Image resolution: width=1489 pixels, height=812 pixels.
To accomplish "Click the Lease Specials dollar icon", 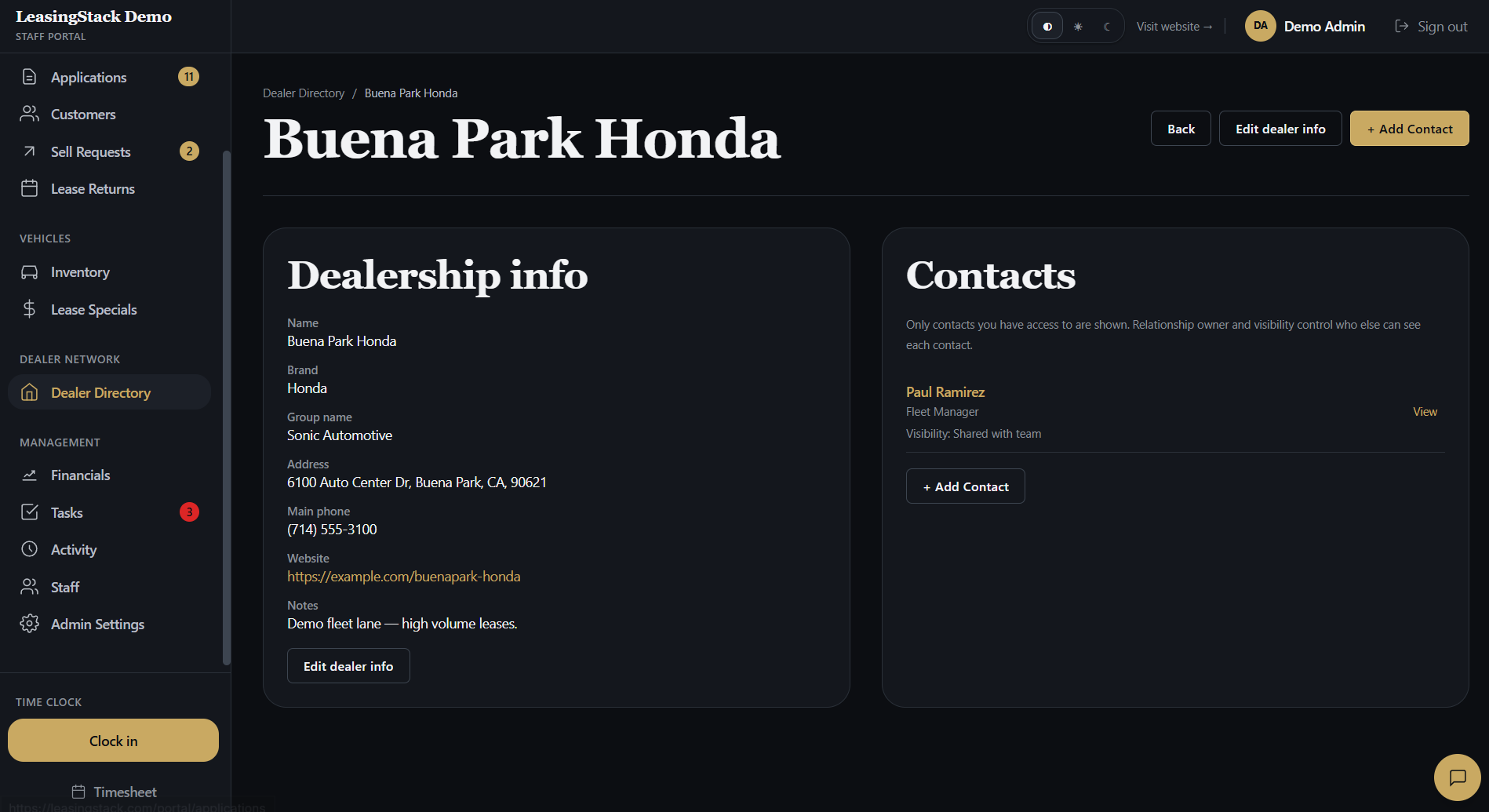I will pos(30,309).
